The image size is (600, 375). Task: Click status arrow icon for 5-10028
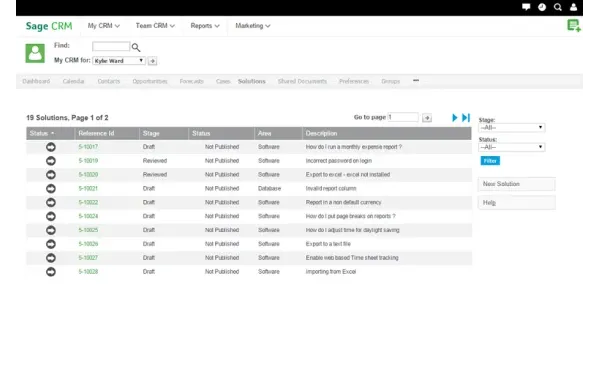pos(51,272)
